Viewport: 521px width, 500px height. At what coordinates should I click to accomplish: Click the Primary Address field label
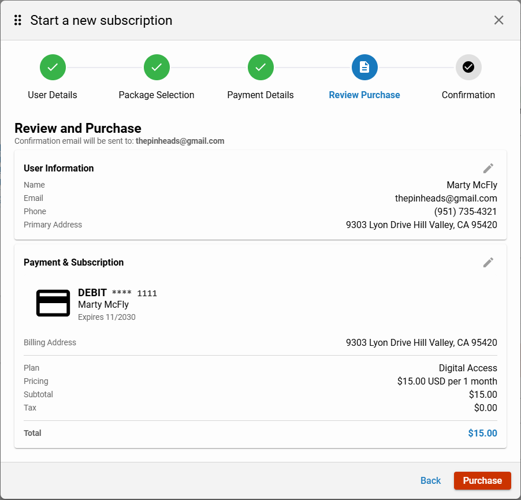click(x=53, y=225)
